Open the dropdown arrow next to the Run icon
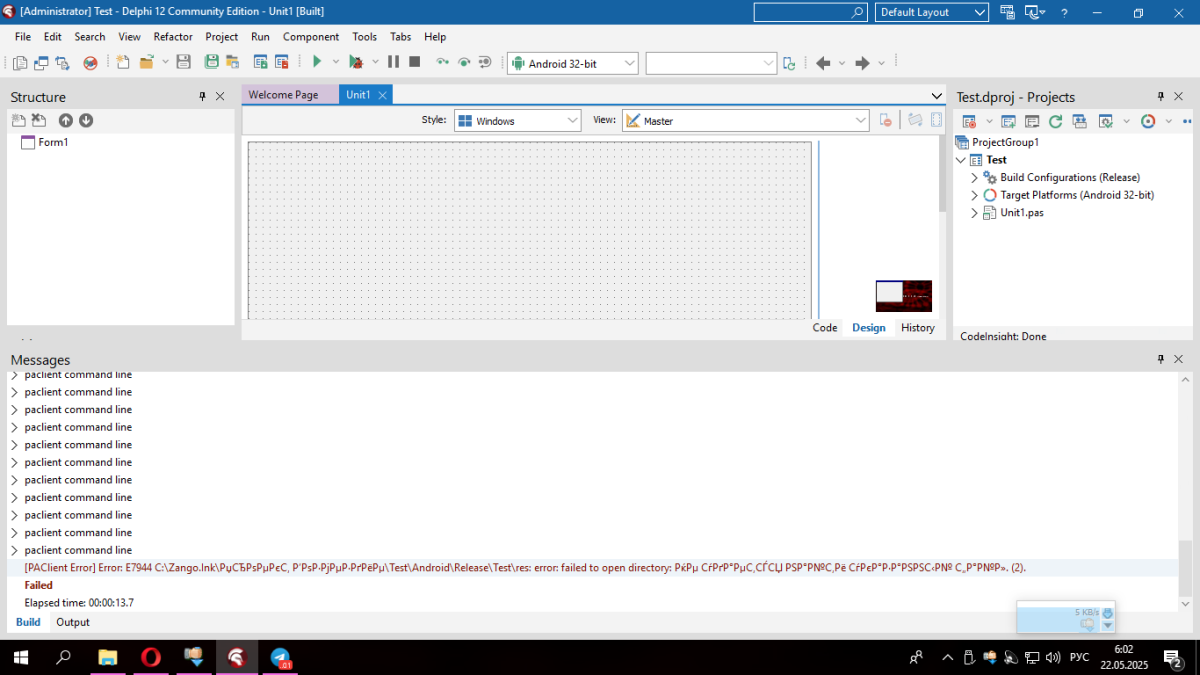This screenshot has width=1200, height=675. (x=336, y=62)
